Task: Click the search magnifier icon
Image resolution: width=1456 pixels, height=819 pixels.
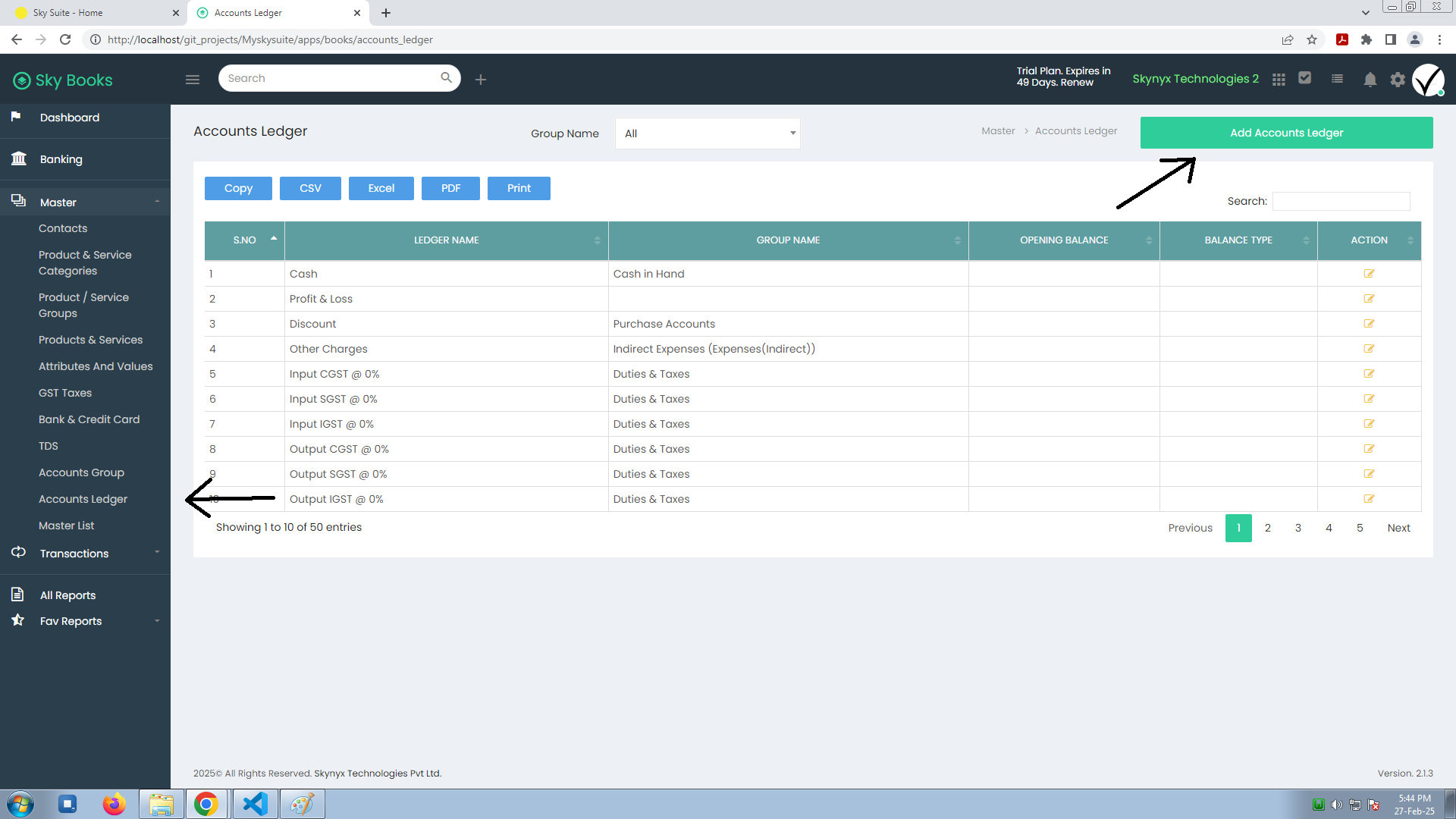Action: [x=446, y=77]
